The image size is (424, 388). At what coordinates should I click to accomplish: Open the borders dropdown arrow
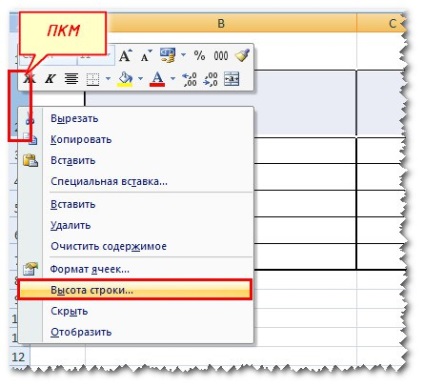tap(108, 79)
